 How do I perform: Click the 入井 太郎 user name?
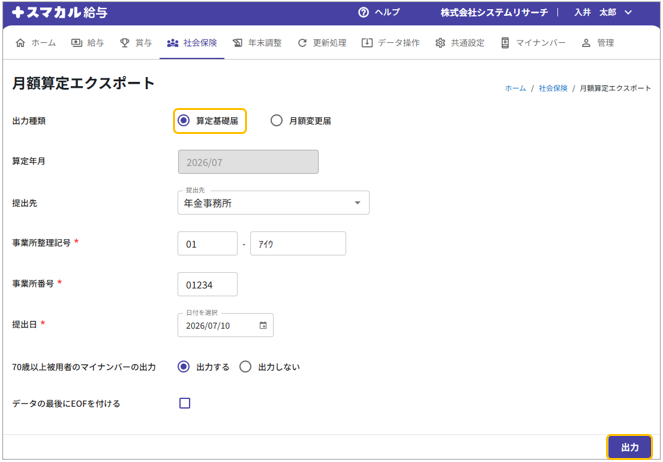coord(595,12)
